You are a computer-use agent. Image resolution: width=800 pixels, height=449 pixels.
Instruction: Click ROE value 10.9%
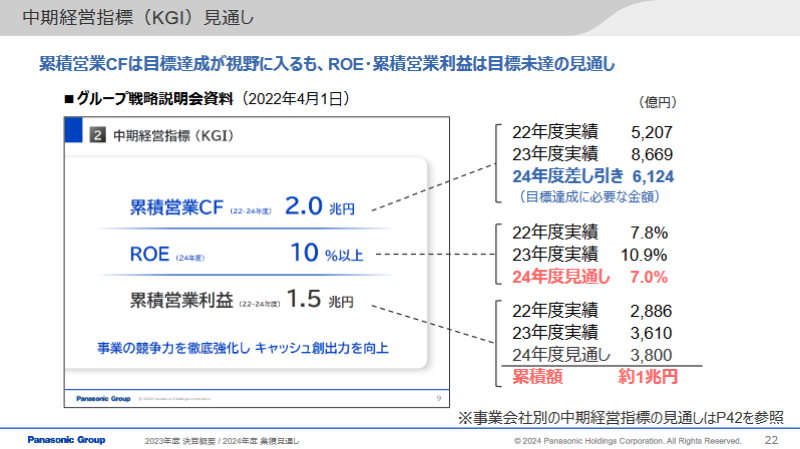[x=644, y=255]
